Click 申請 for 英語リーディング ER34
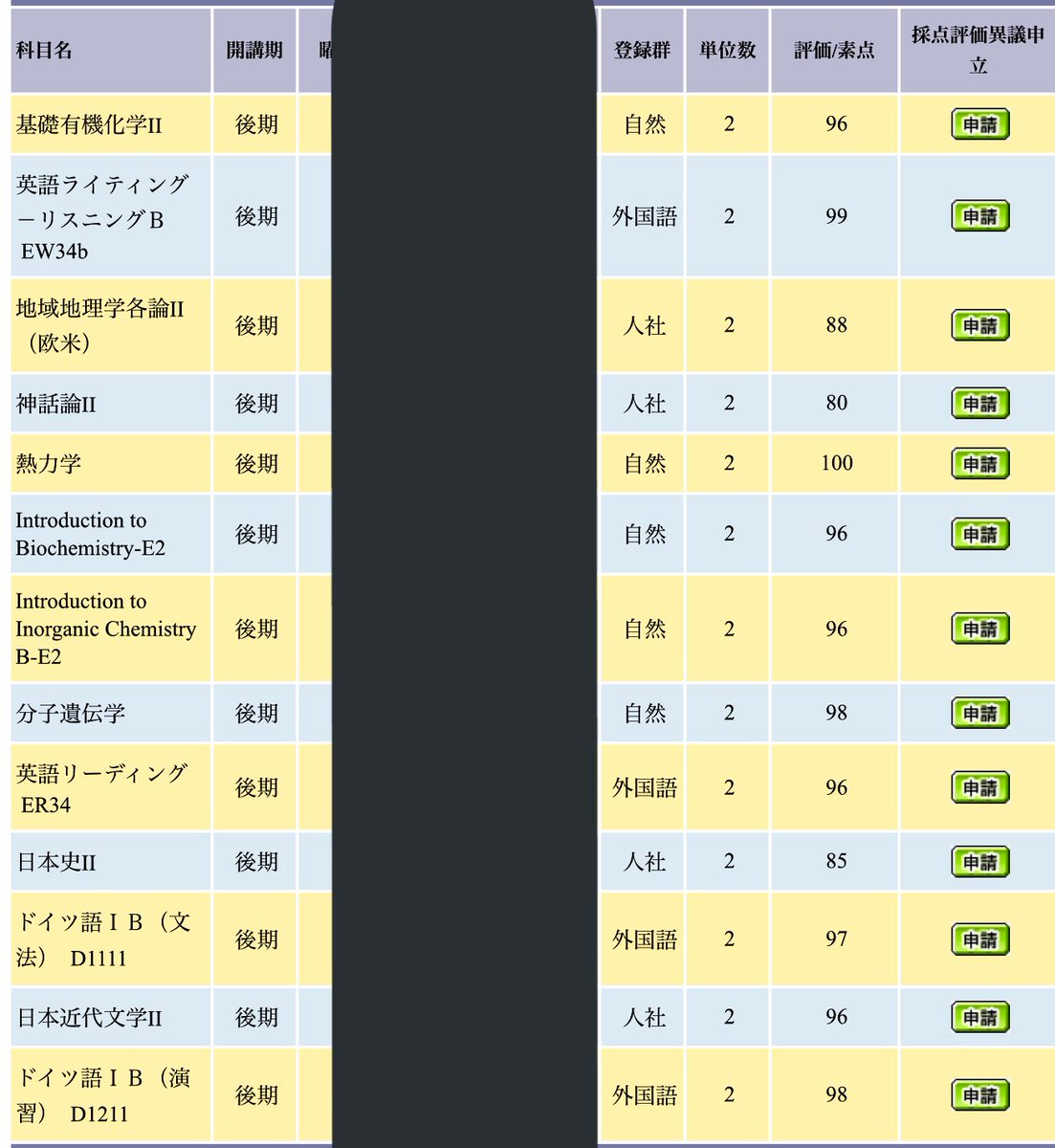This screenshot has height=1148, width=1055. (x=979, y=787)
